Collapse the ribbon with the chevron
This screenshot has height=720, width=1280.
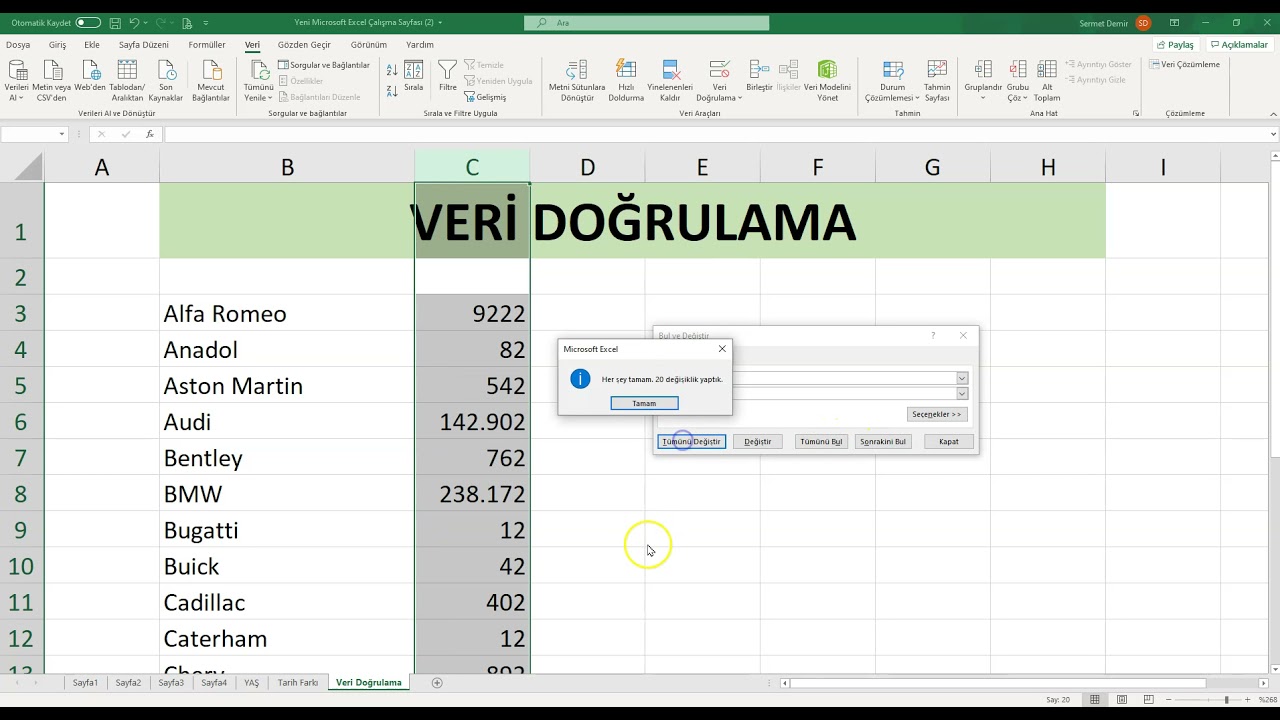click(1272, 114)
